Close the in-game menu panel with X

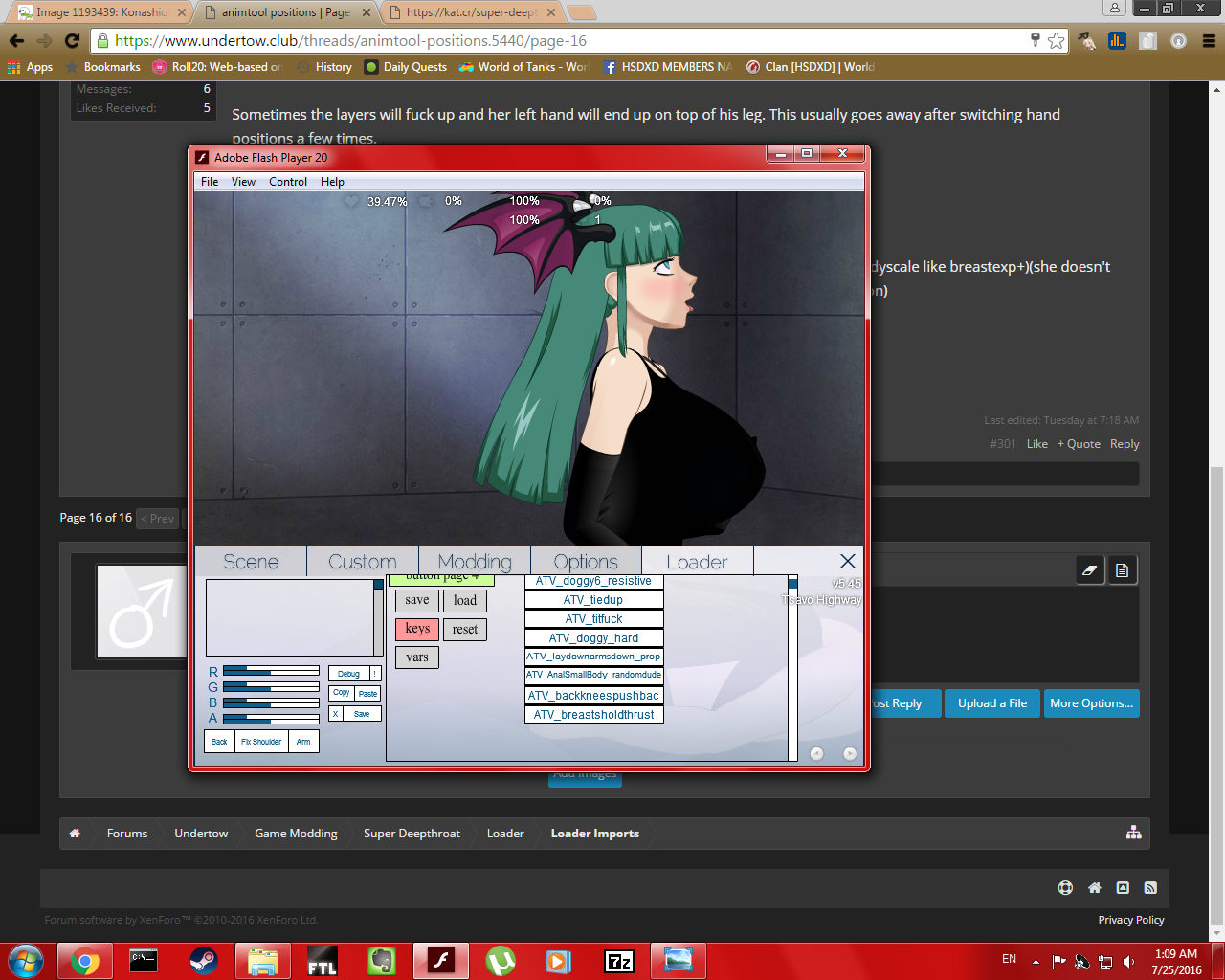[847, 561]
